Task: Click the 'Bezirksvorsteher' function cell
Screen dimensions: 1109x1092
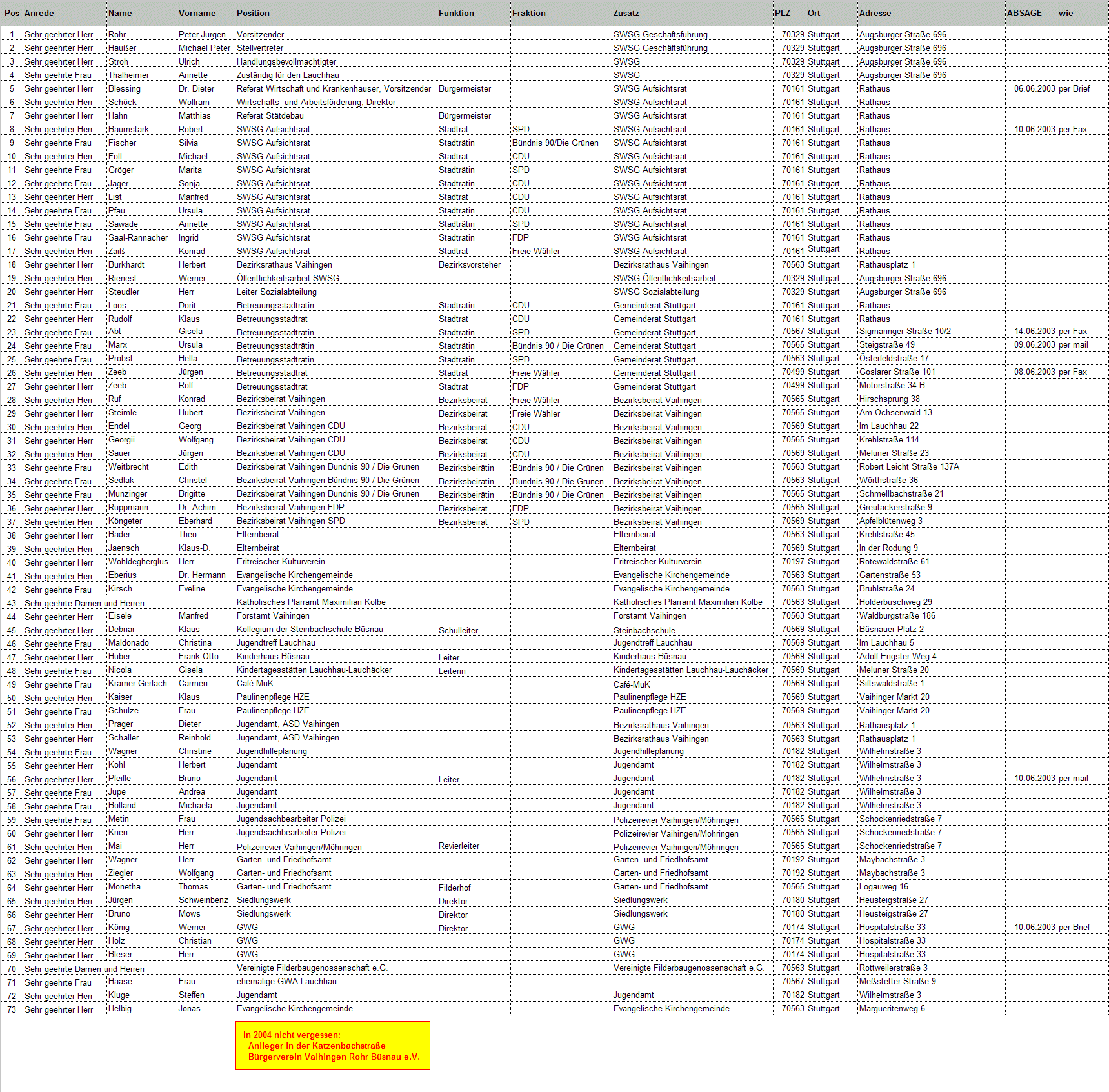Action: point(469,265)
